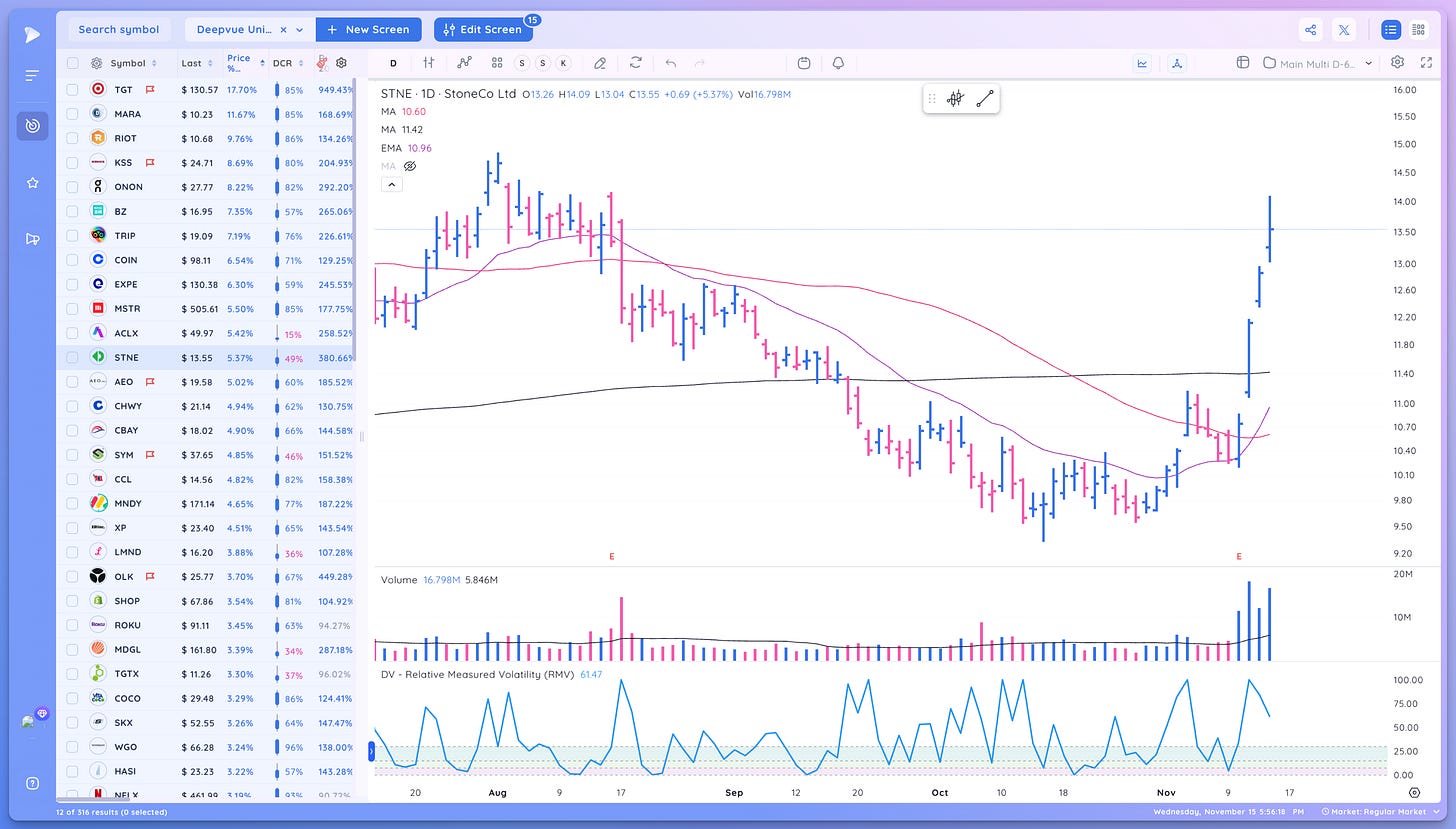1456x829 pixels.
Task: Open the alerts bell icon
Action: [x=838, y=63]
